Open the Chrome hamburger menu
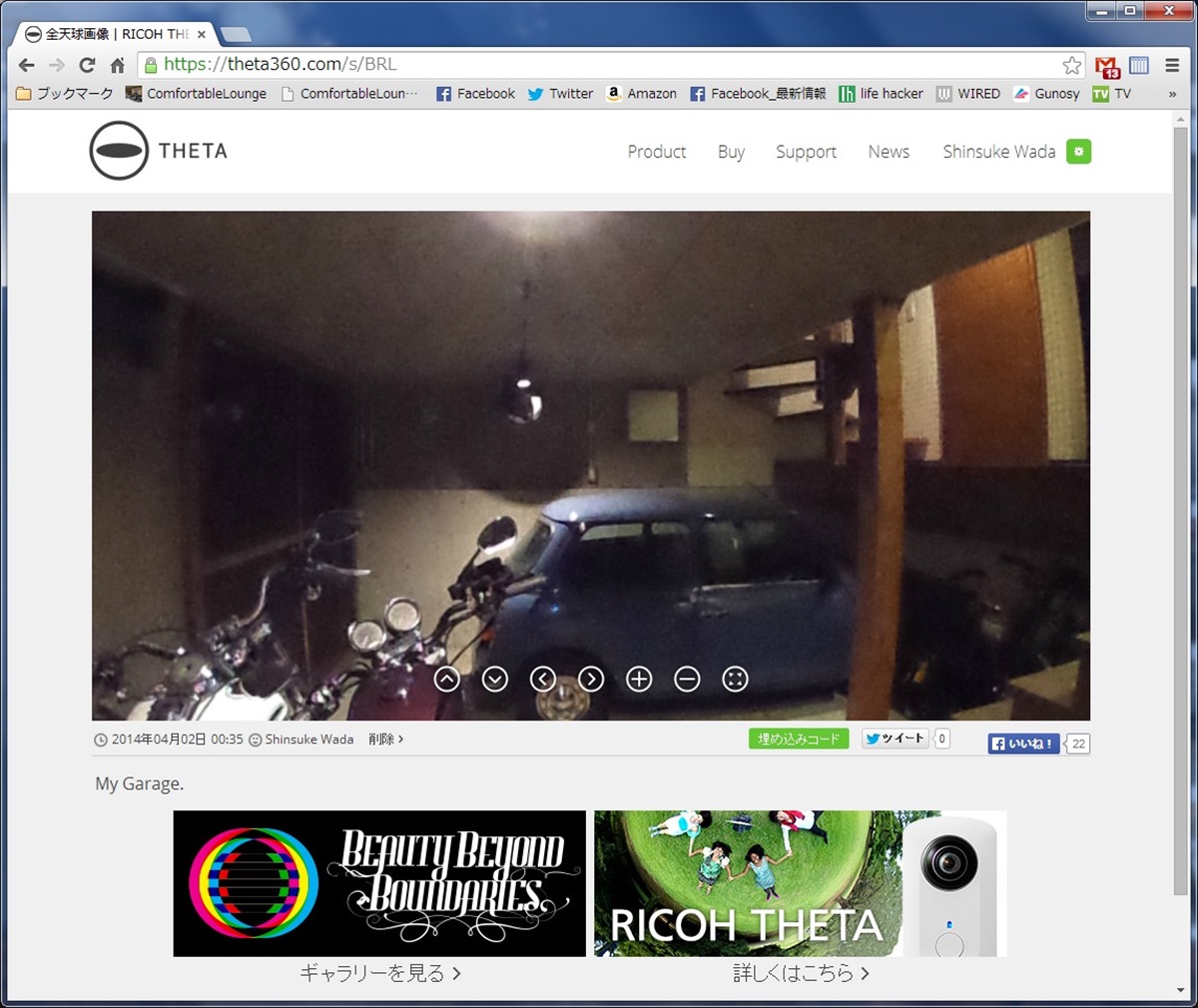Viewport: 1198px width, 1008px height. (1172, 63)
